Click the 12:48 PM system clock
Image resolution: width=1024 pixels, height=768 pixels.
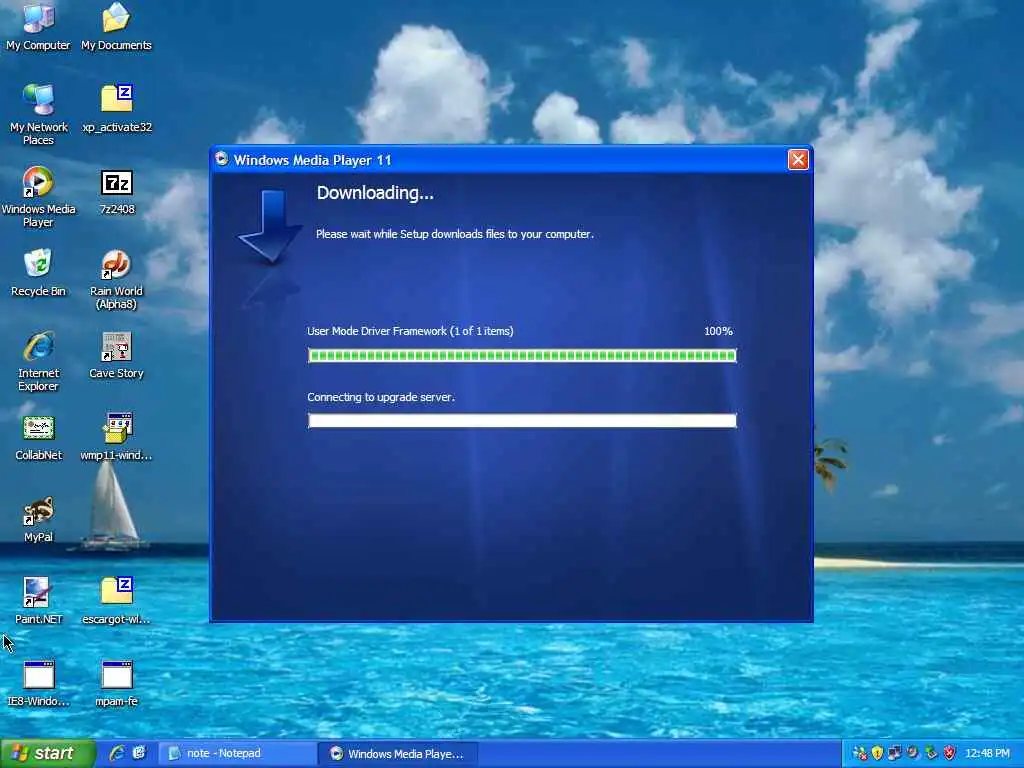987,754
